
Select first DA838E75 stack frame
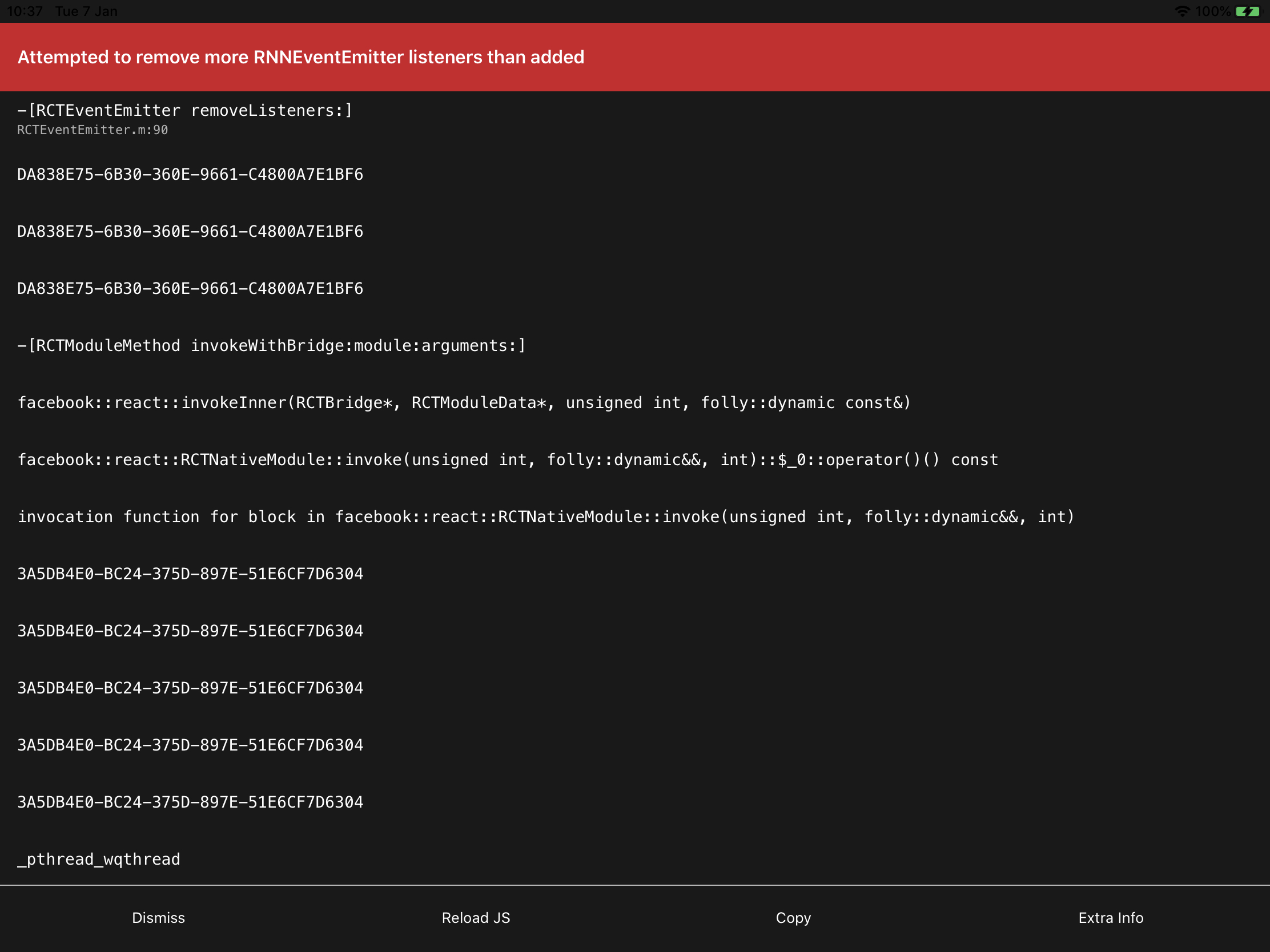coord(190,175)
